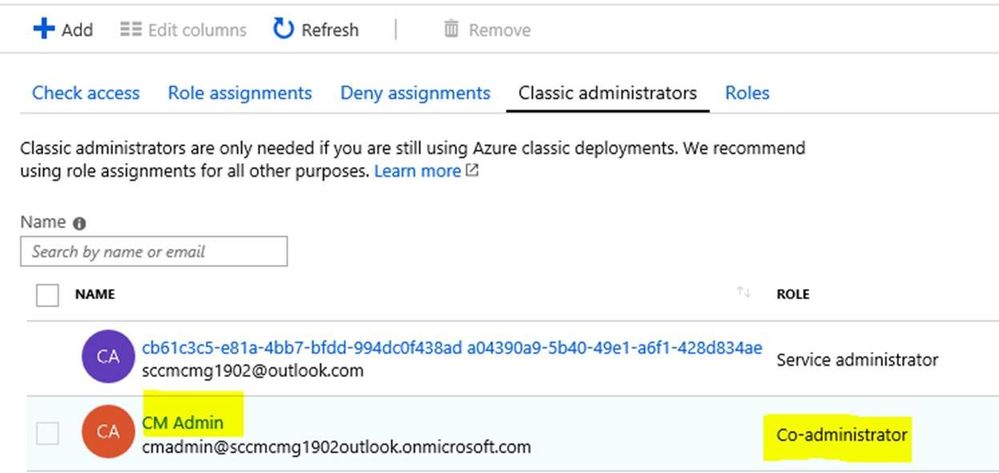This screenshot has height=473, width=999.
Task: Click the Refresh circular arrow icon
Action: (284, 29)
